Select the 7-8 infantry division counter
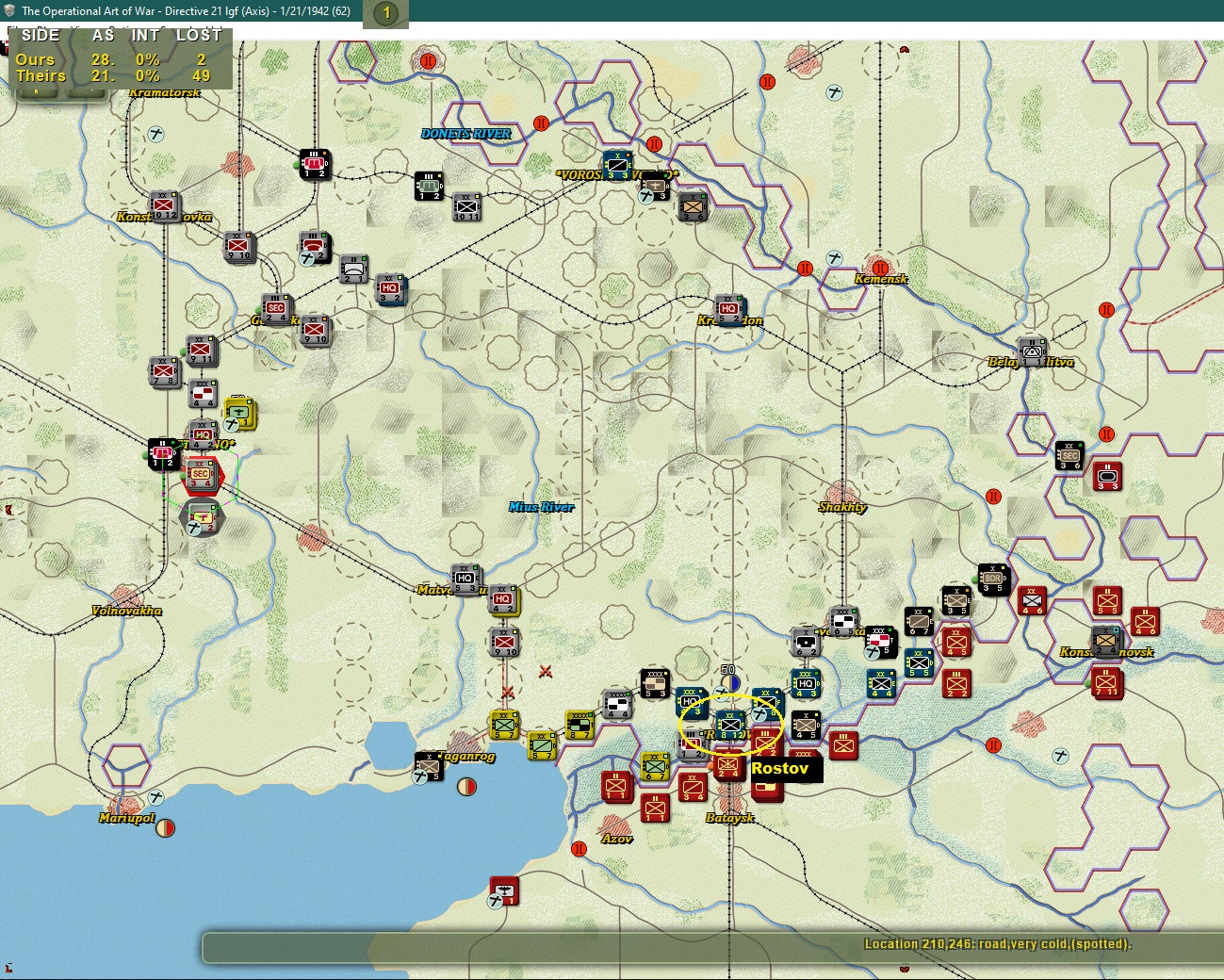 click(x=165, y=371)
